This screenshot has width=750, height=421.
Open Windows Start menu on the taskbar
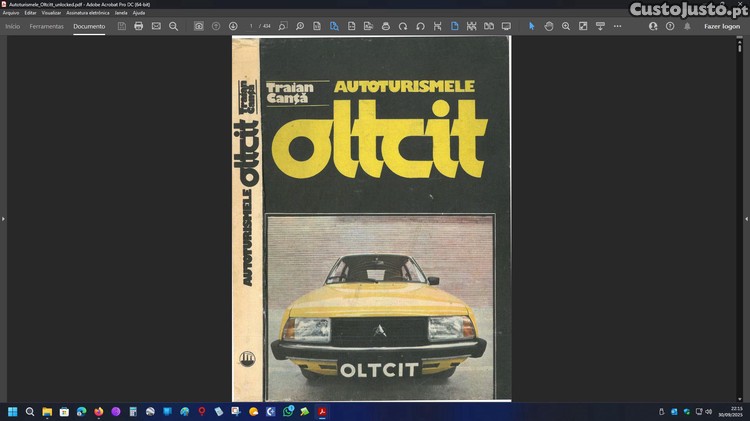click(x=13, y=411)
